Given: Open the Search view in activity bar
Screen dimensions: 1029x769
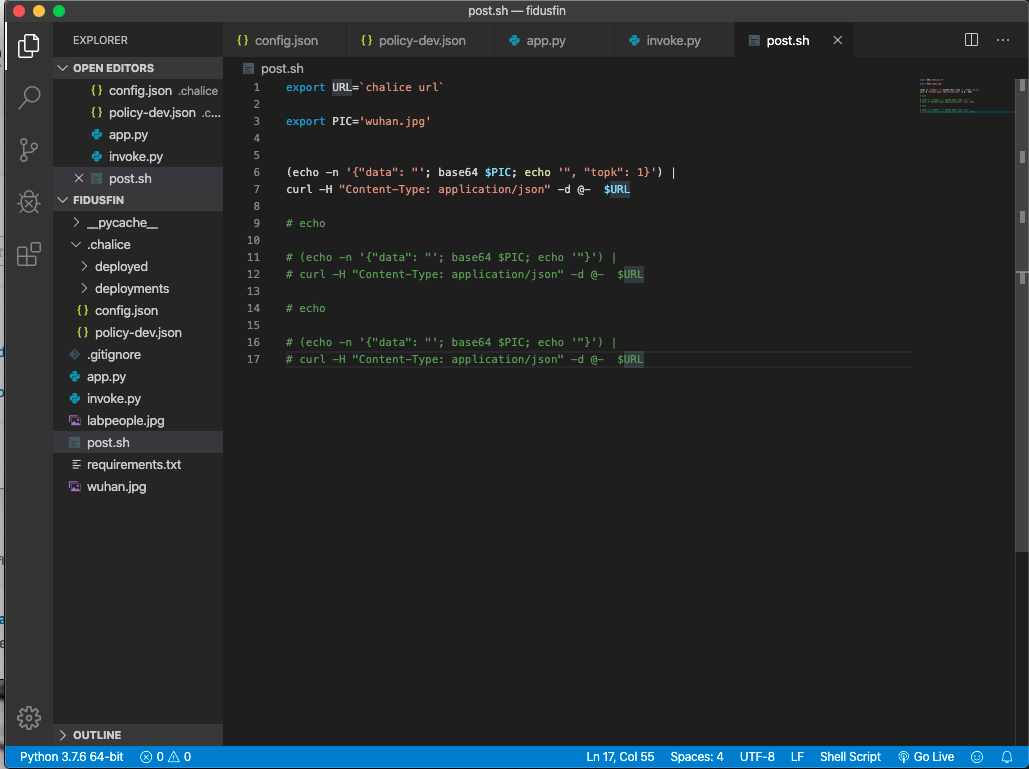Looking at the screenshot, I should (x=29, y=98).
